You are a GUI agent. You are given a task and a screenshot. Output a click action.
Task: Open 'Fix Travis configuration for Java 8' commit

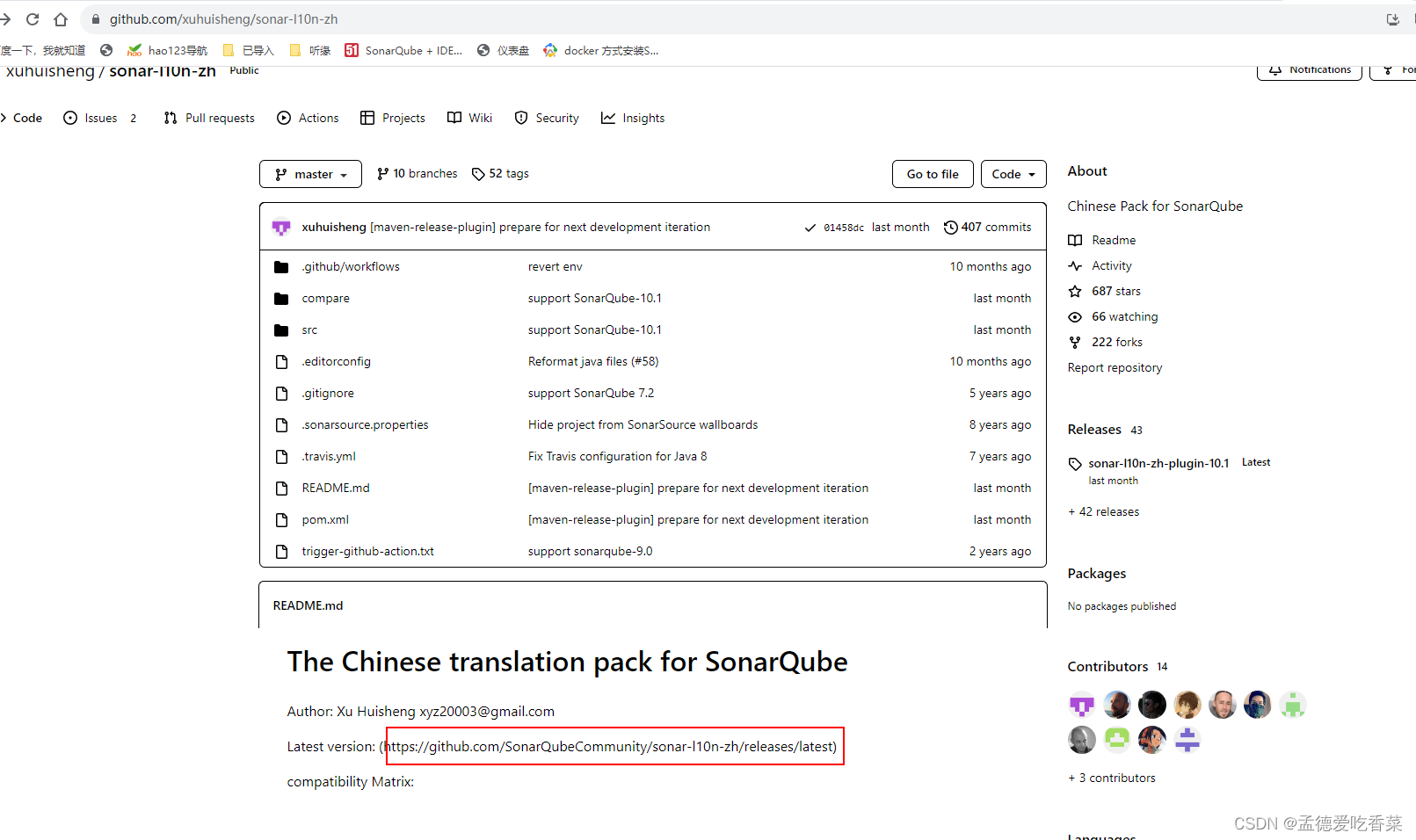(x=617, y=456)
